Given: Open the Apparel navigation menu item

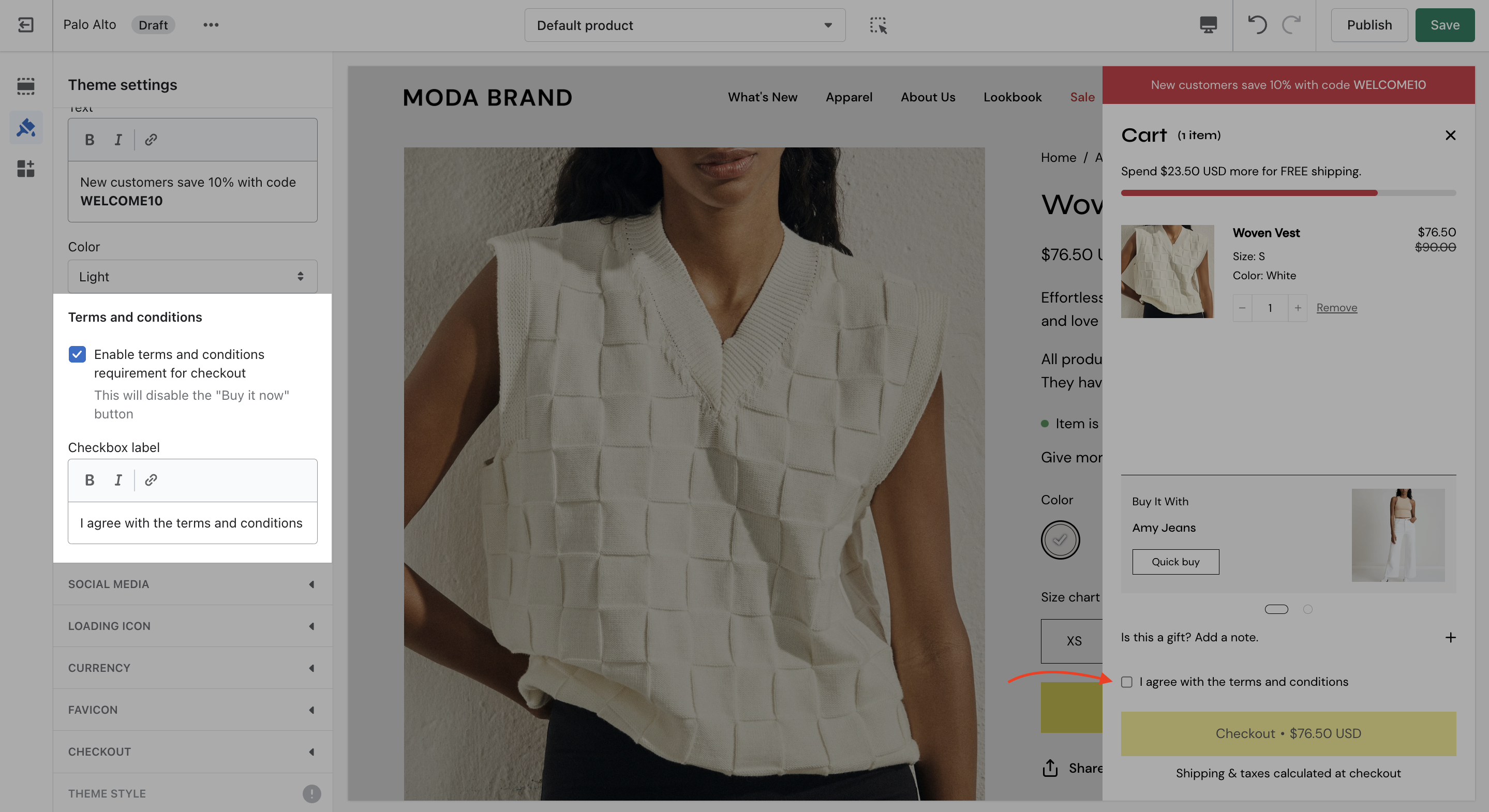Looking at the screenshot, I should click(x=848, y=97).
